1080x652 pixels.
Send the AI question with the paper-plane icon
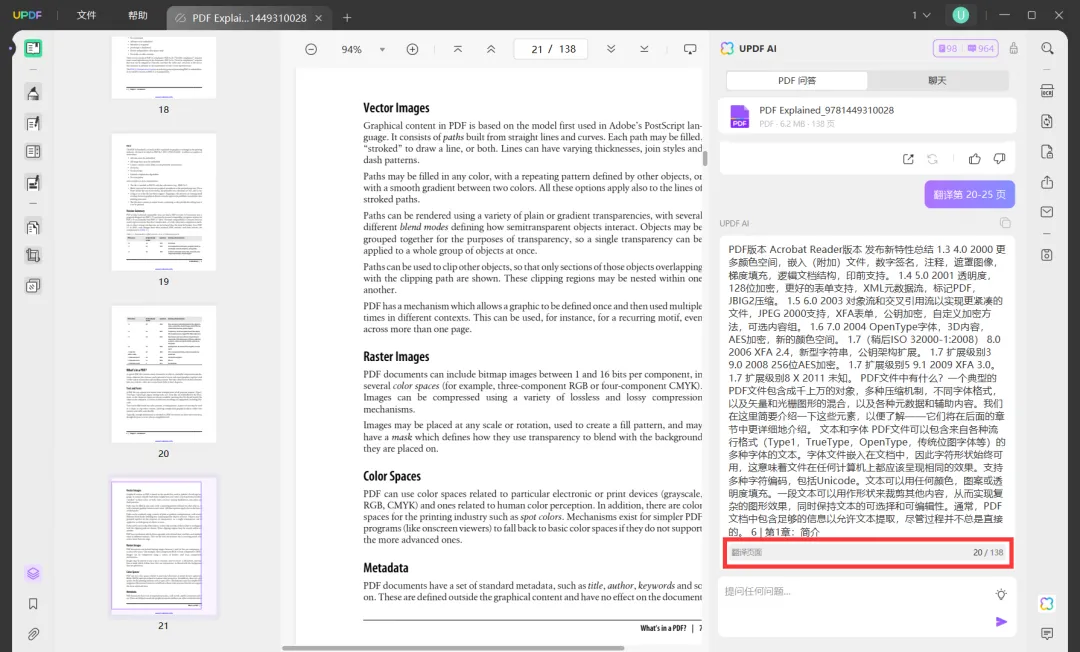click(x=1002, y=621)
